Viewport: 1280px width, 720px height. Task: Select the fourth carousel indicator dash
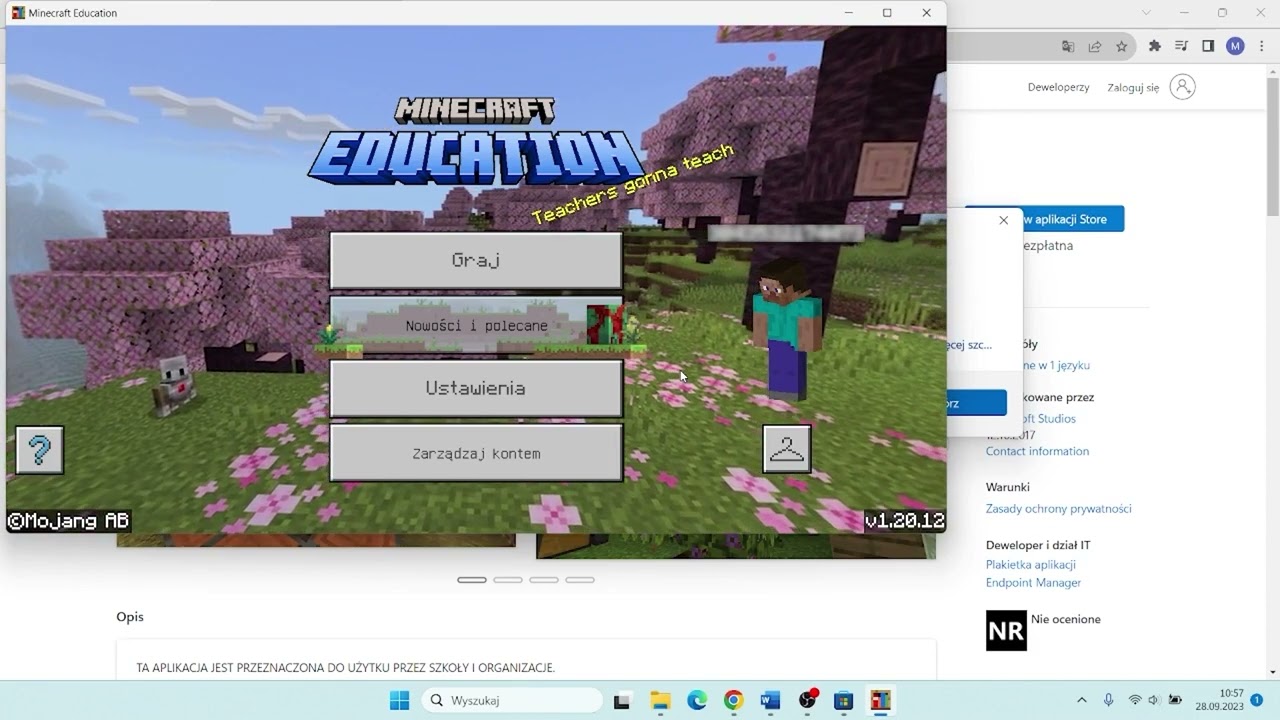tap(580, 580)
